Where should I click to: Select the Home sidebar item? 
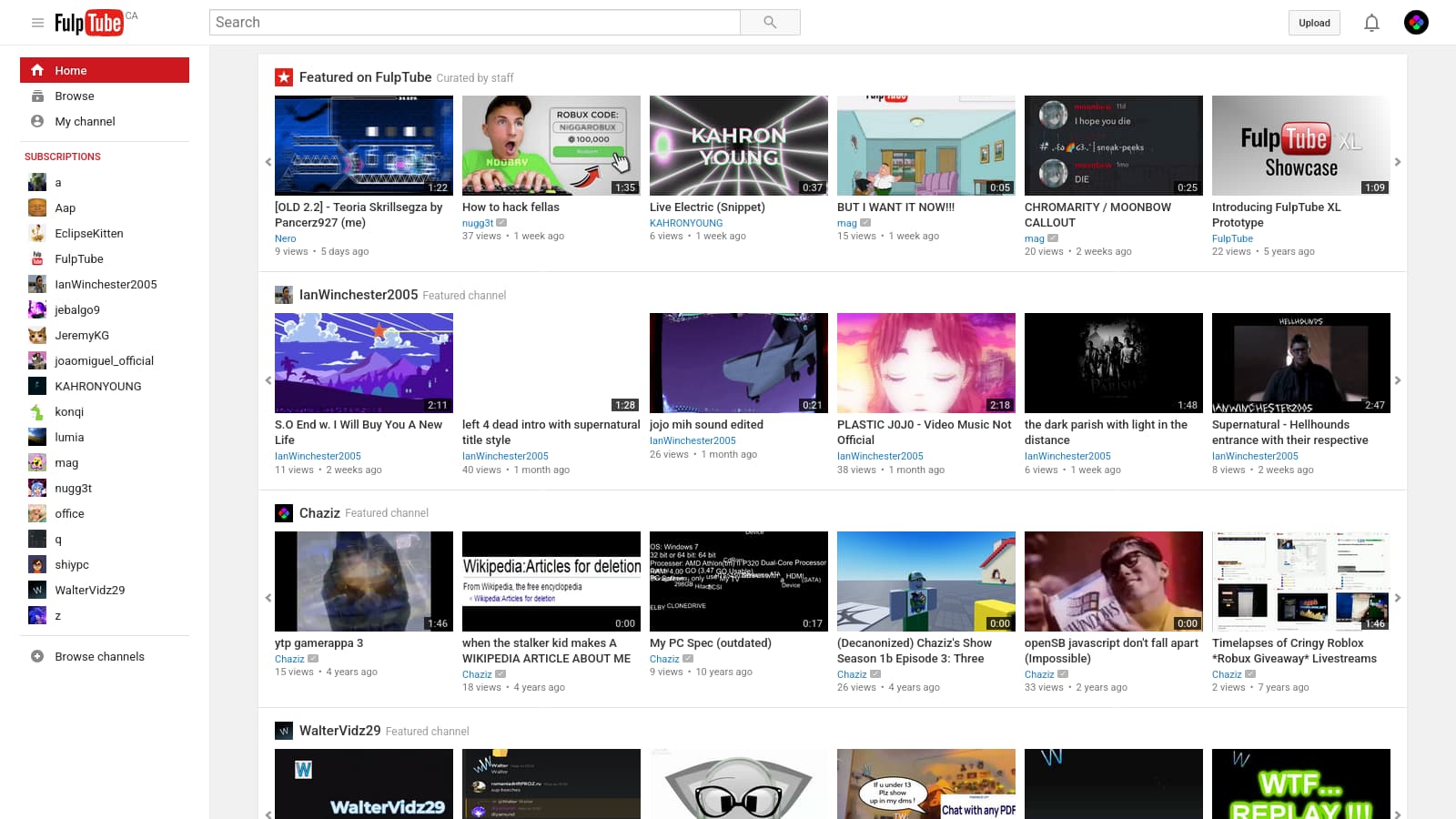105,70
